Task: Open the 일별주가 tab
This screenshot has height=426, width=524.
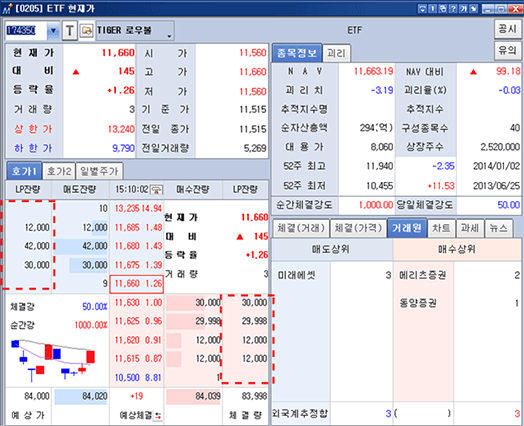Action: click(99, 171)
